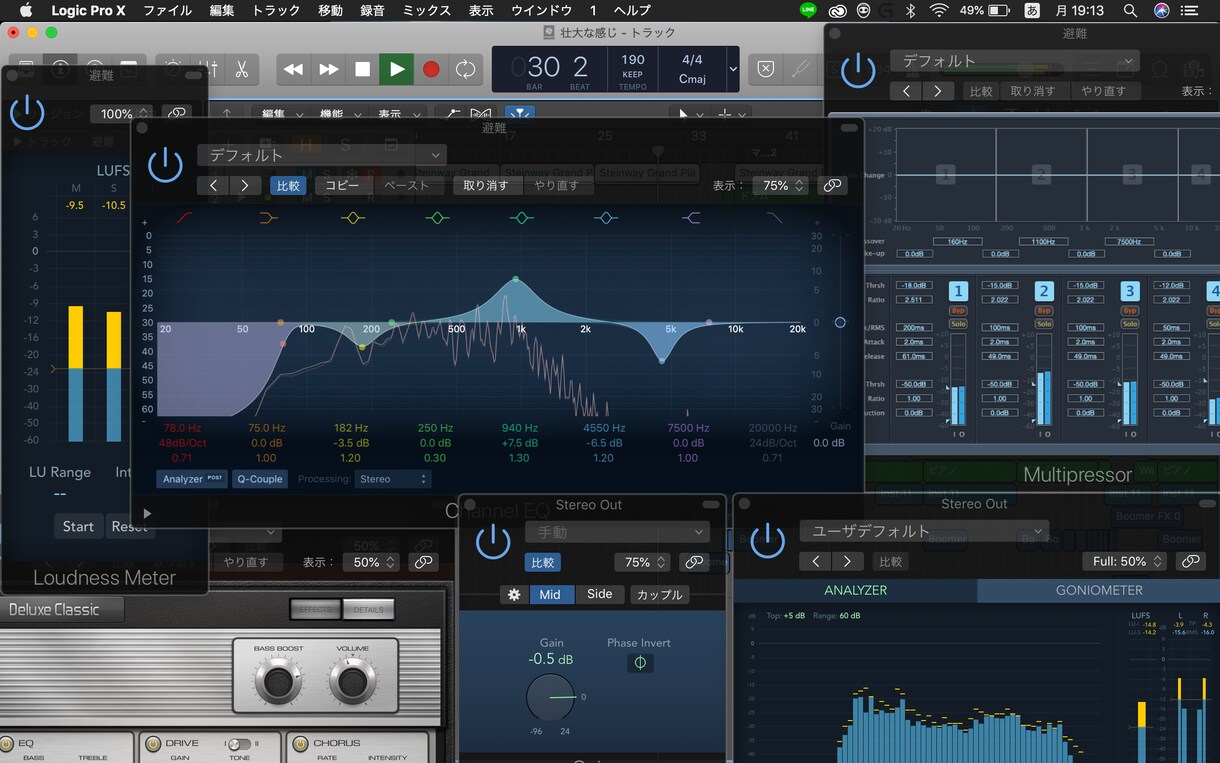Open the MultiMeter preset dropdown
Viewport: 1220px width, 763px height.
[x=923, y=531]
